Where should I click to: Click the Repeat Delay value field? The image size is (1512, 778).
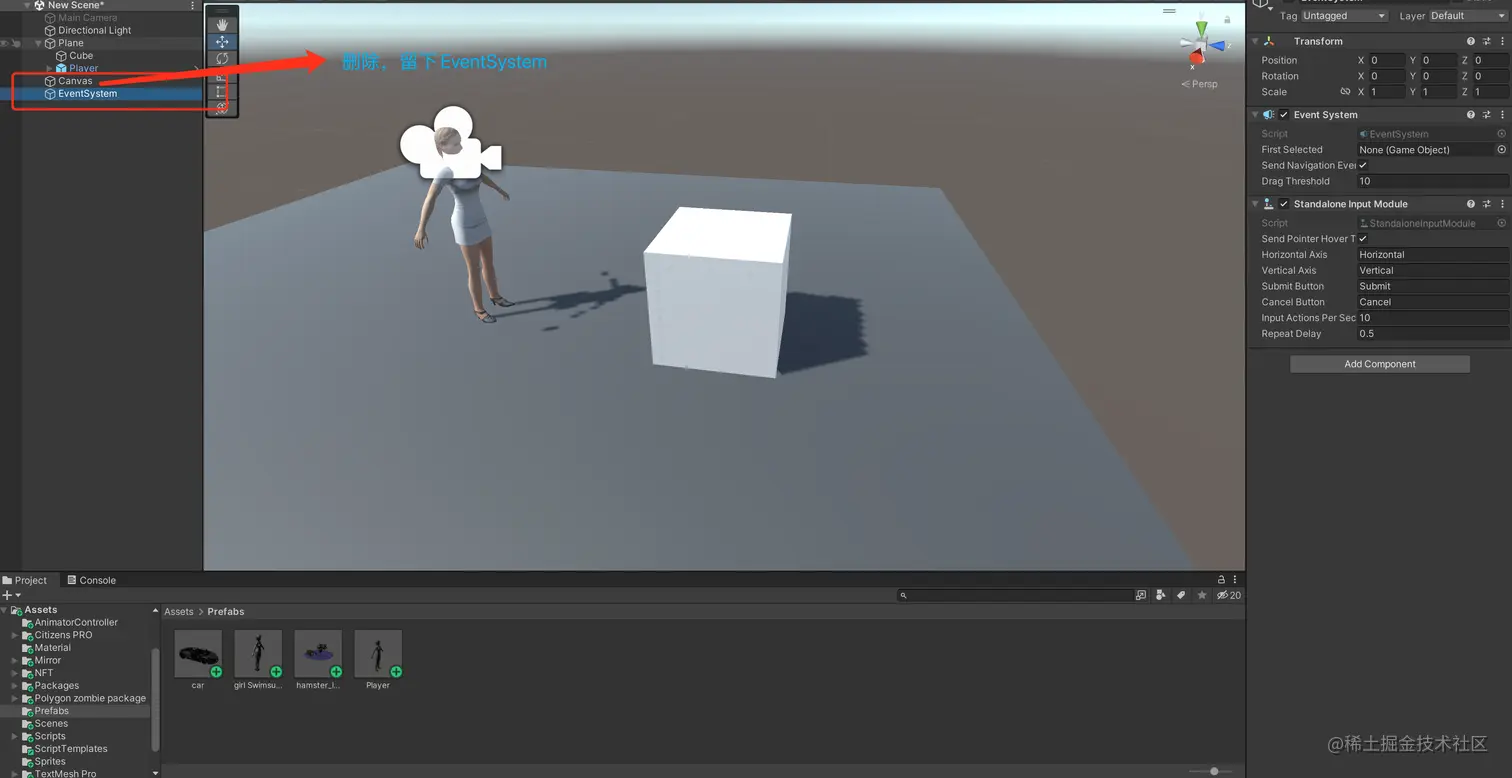(1432, 334)
